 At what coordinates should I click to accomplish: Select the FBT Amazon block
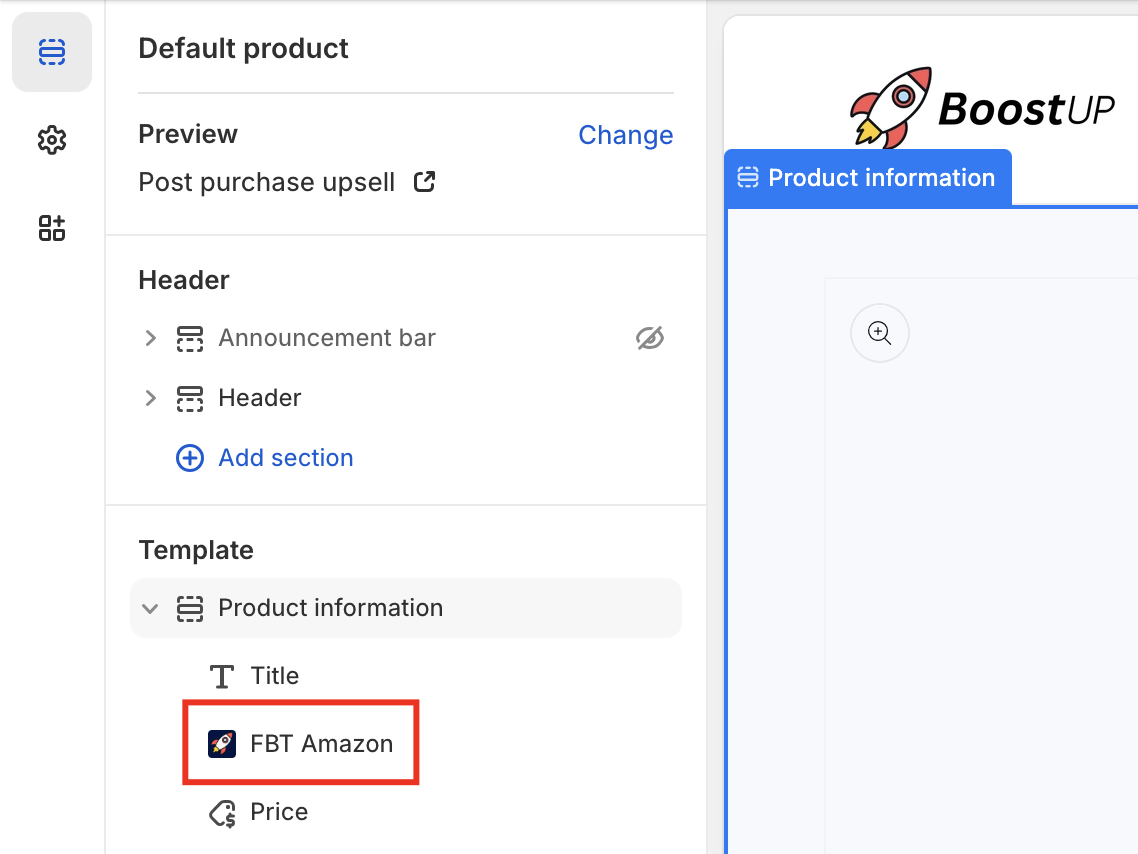(321, 744)
